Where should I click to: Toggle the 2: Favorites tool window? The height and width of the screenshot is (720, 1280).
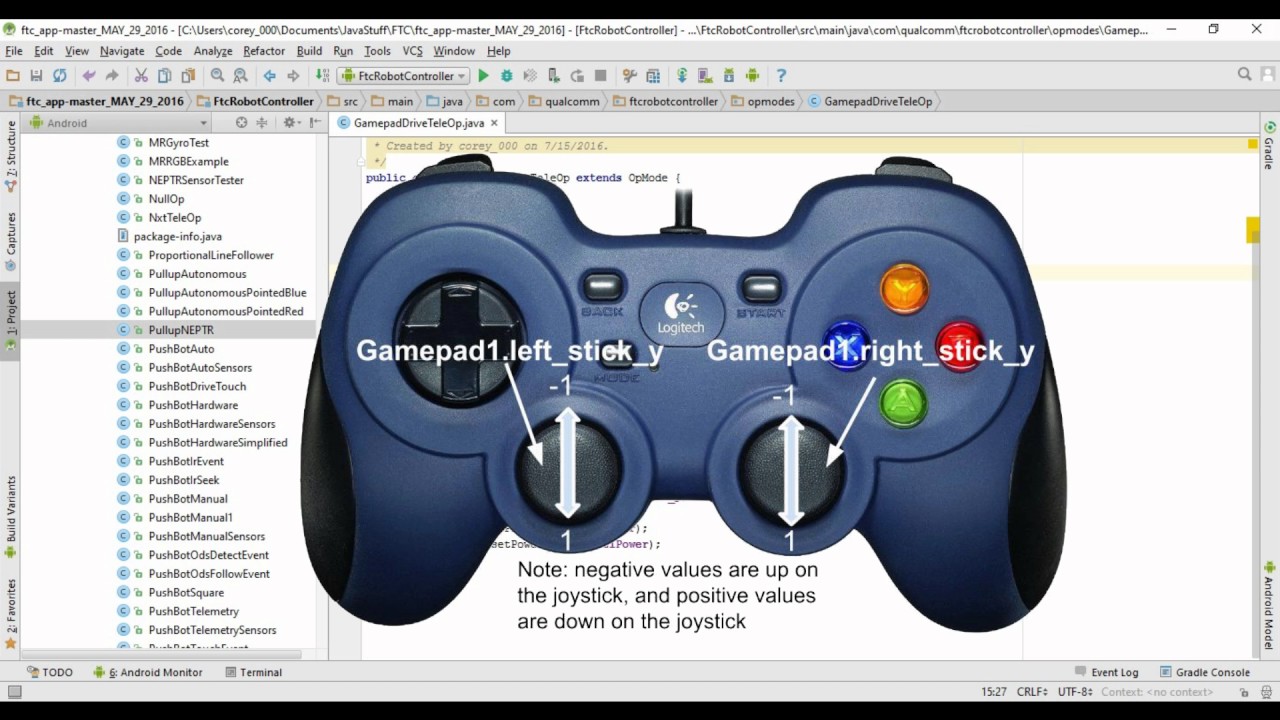[x=11, y=614]
